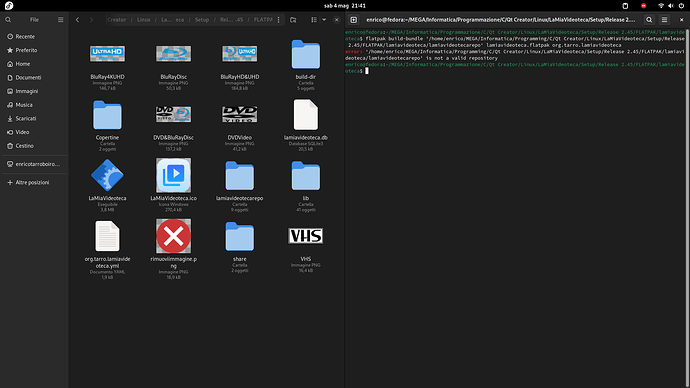Click the flatpak build-bundle command text

(515, 42)
